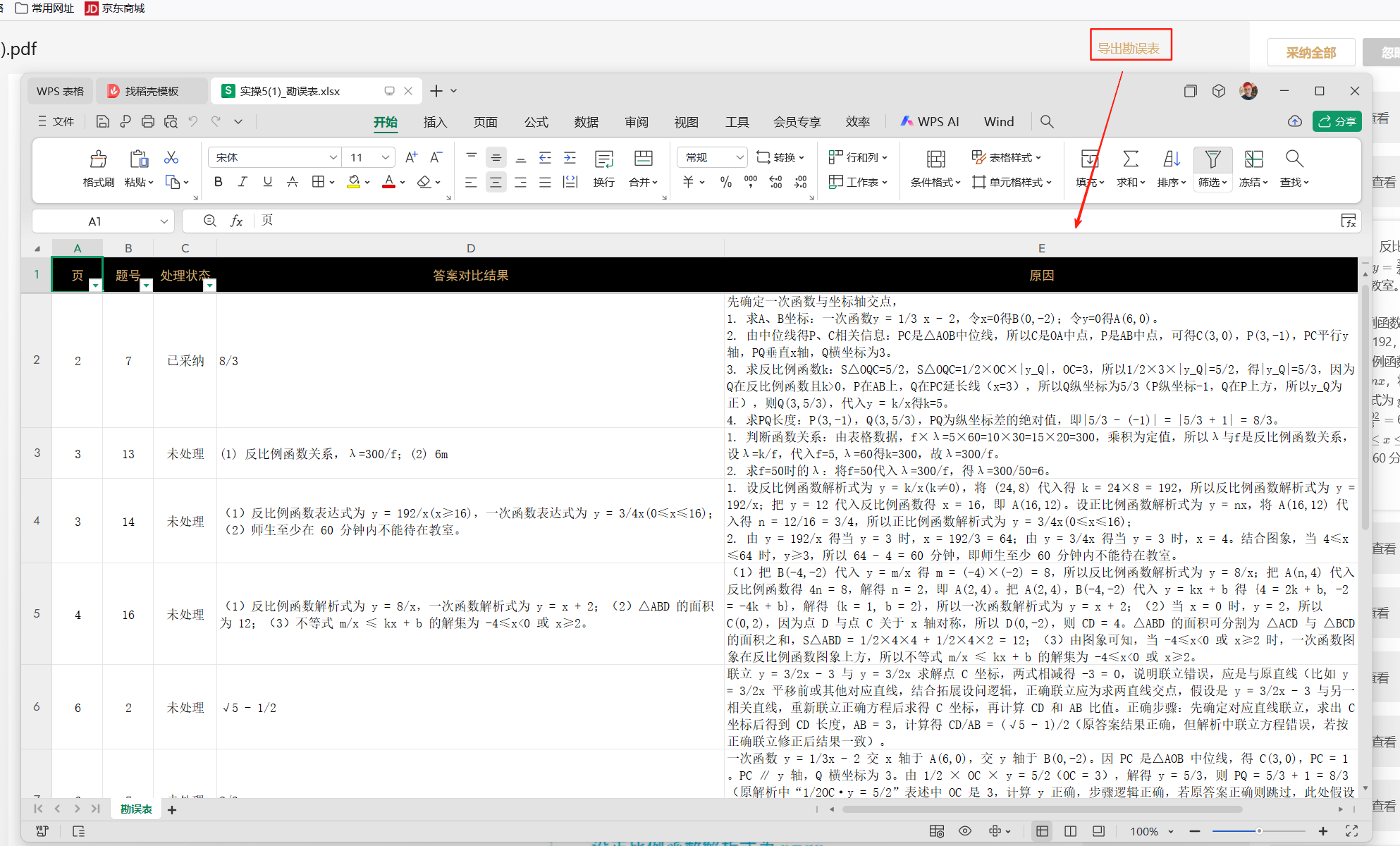Toggle underline formatting
The height and width of the screenshot is (846, 1400).
pos(267,182)
